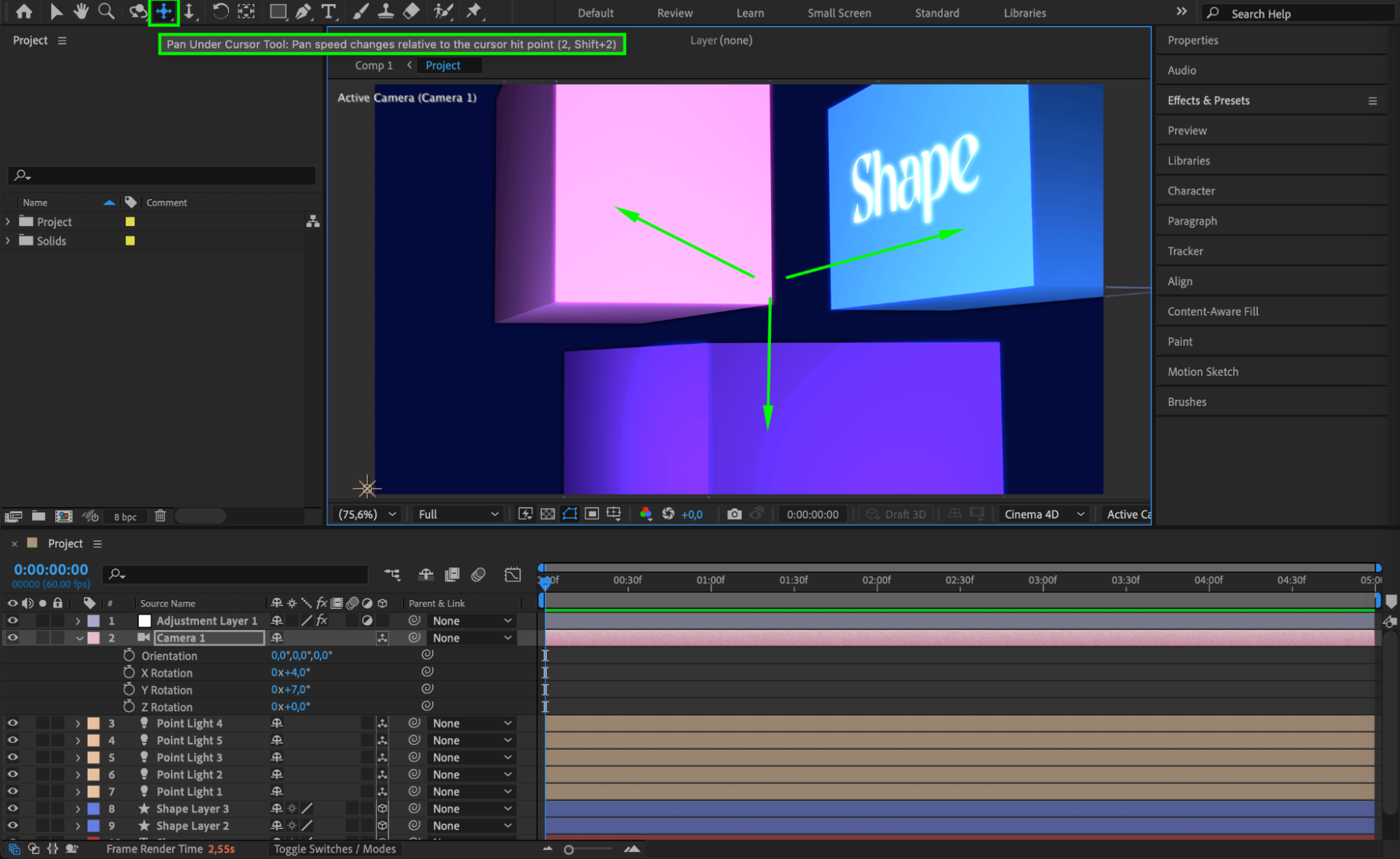The height and width of the screenshot is (859, 1400).
Task: Expand the Solids folder
Action: [x=8, y=240]
